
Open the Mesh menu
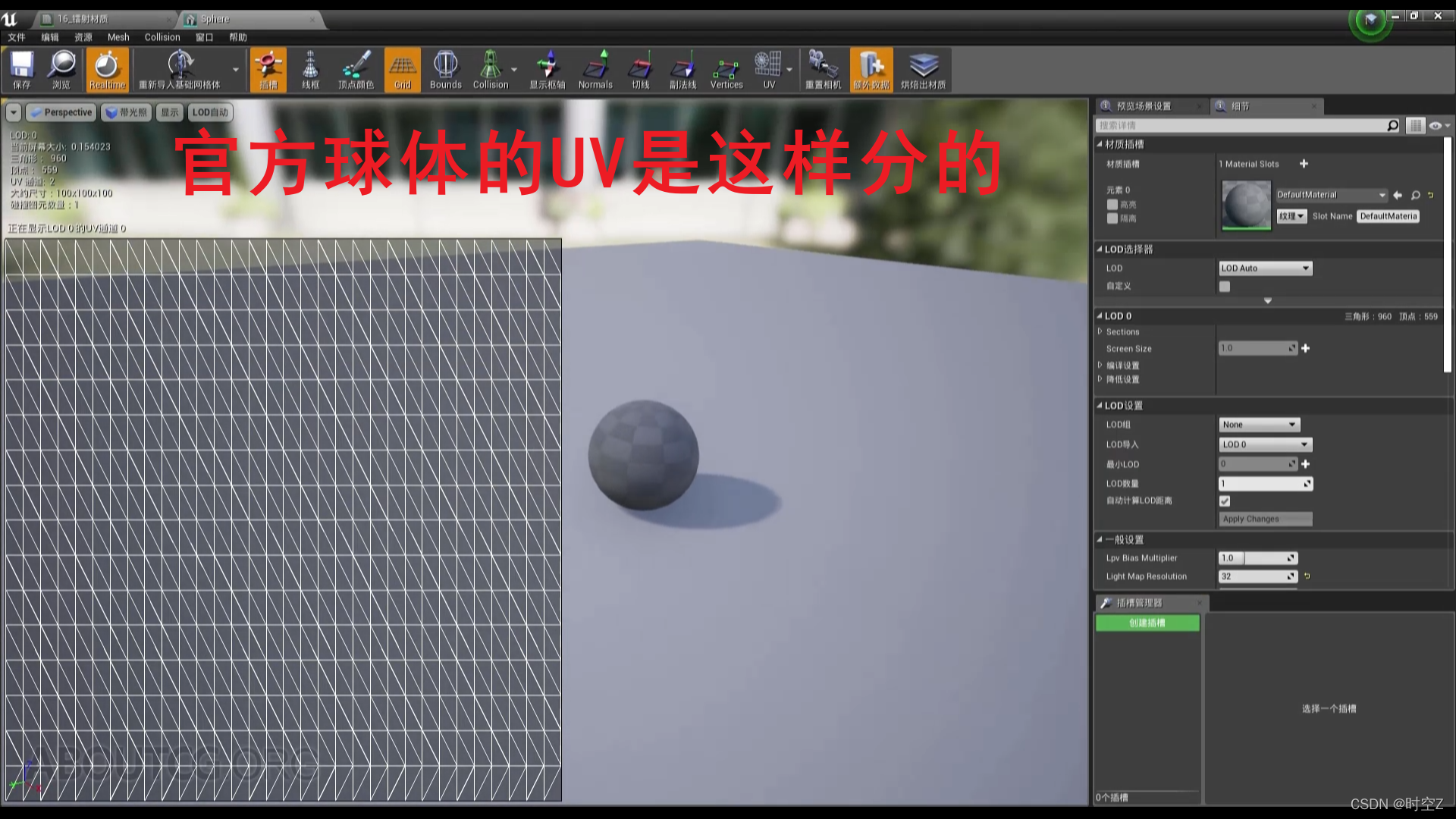(x=118, y=37)
